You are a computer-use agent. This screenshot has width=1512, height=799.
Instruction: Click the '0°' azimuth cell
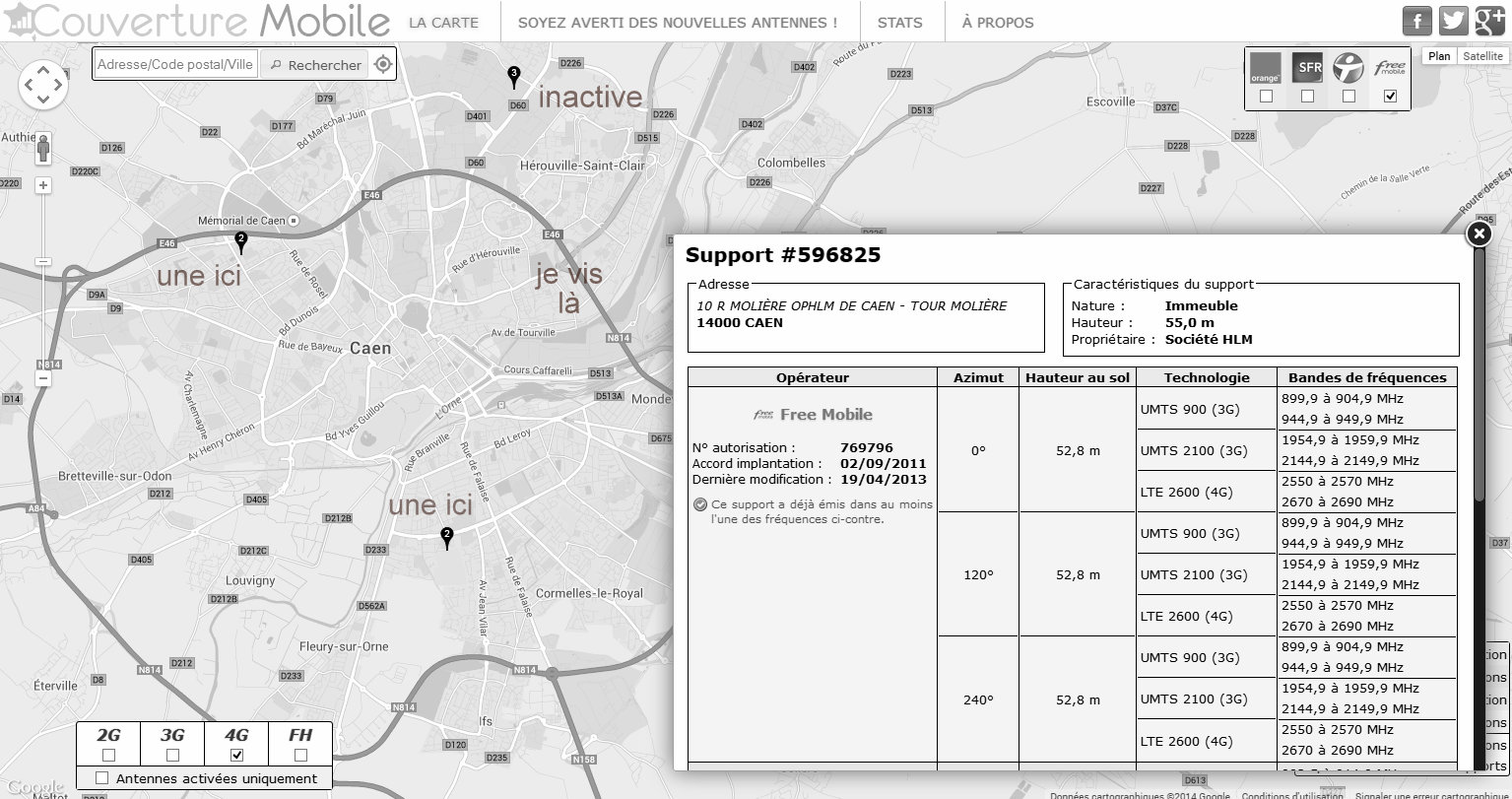pos(978,450)
